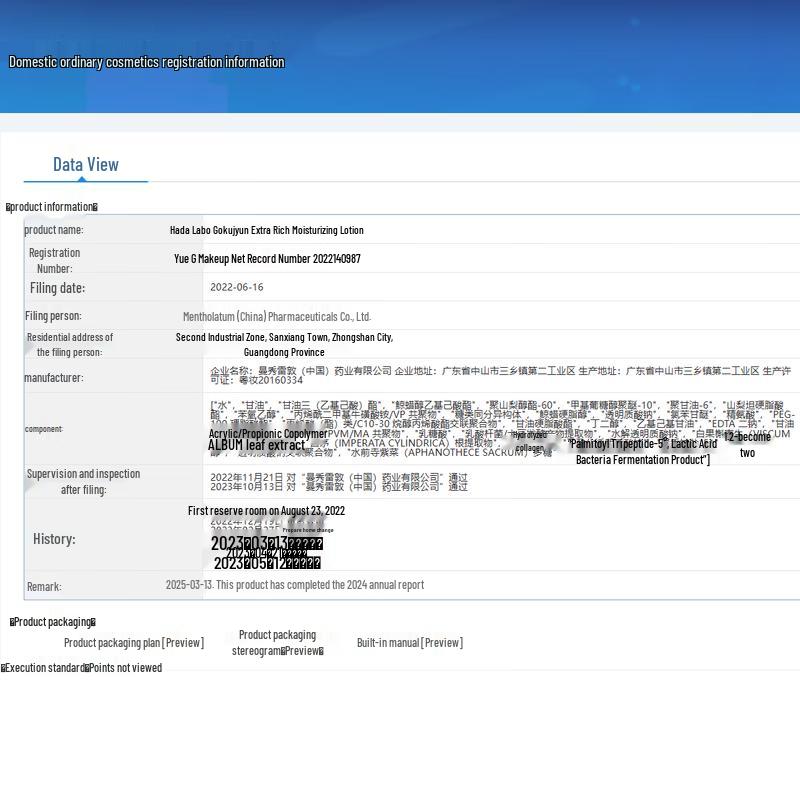Click the 'Filing person:' row label
The width and height of the screenshot is (800, 800).
(53, 316)
